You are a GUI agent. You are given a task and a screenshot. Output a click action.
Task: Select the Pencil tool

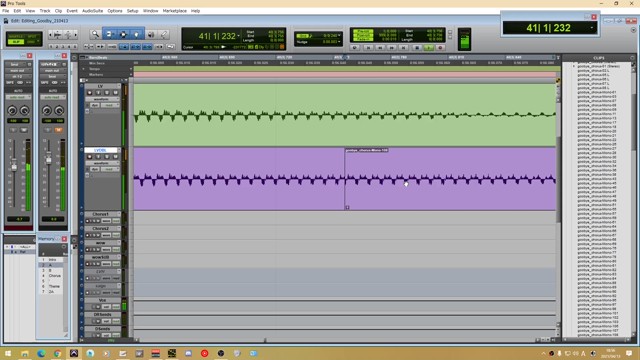[164, 35]
